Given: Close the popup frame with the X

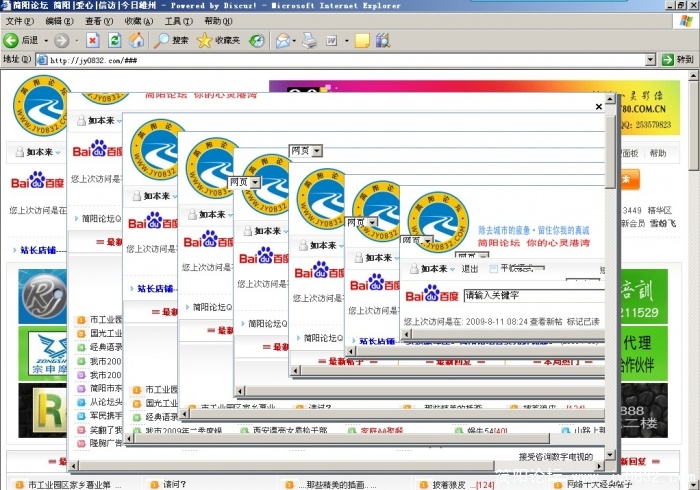Looking at the screenshot, I should 599,106.
